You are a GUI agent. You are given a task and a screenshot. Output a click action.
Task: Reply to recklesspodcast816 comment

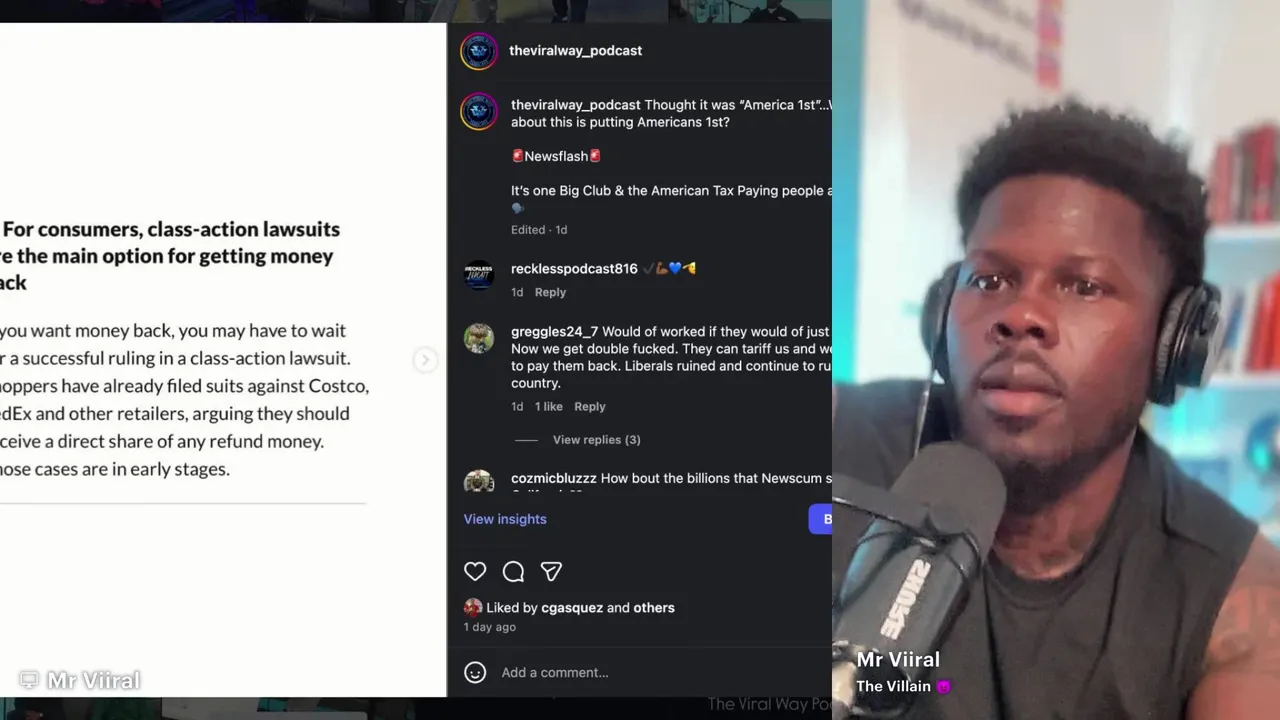[x=550, y=292]
